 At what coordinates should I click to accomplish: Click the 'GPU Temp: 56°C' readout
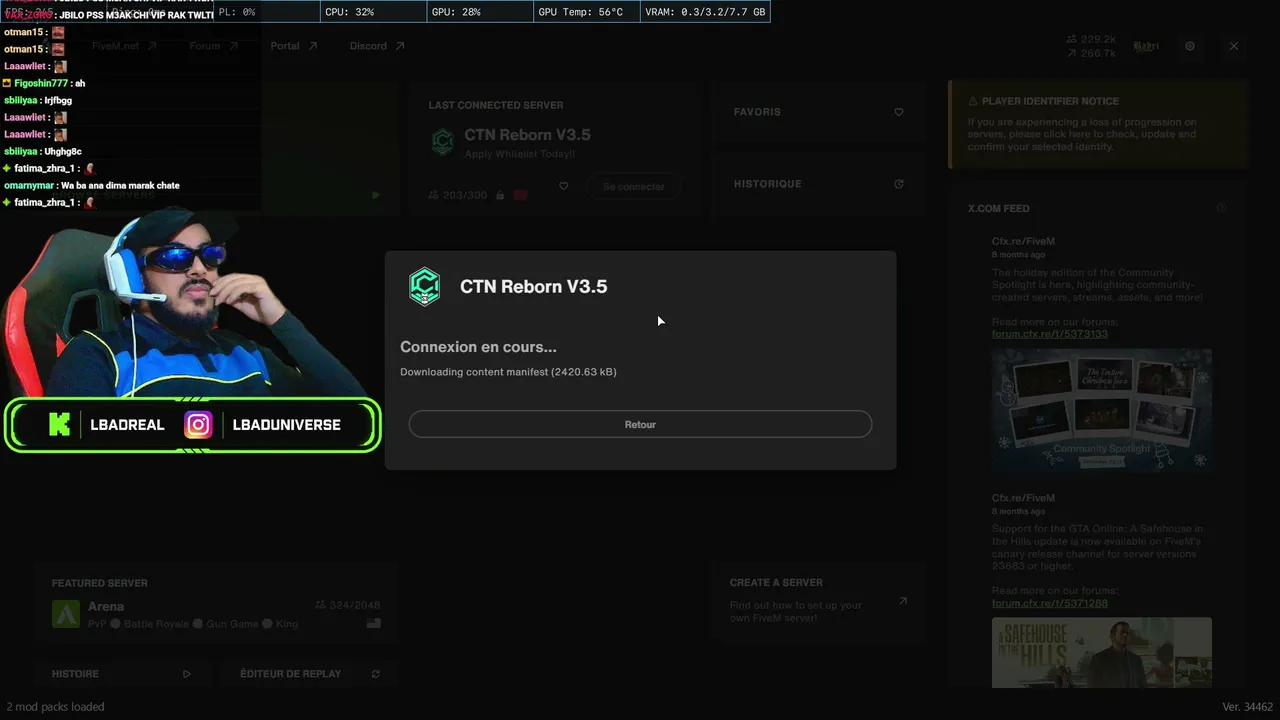pyautogui.click(x=580, y=12)
